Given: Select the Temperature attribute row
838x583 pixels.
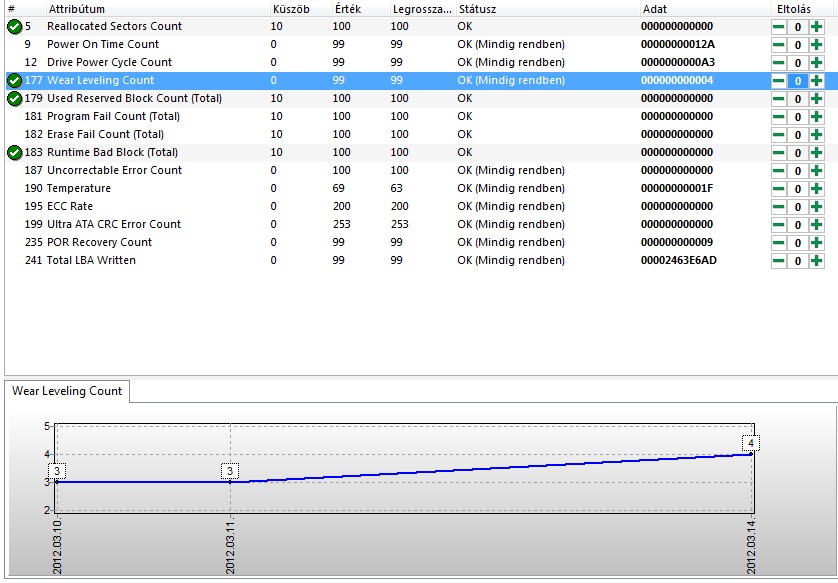Looking at the screenshot, I should [421, 189].
